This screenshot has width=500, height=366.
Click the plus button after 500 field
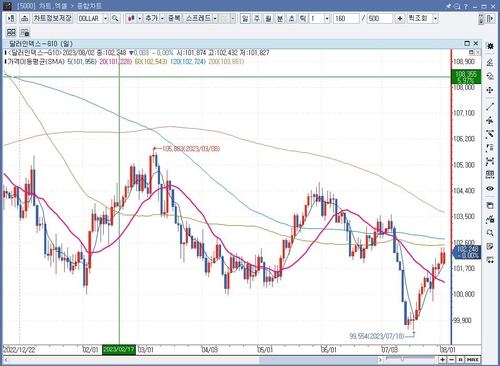400,19
